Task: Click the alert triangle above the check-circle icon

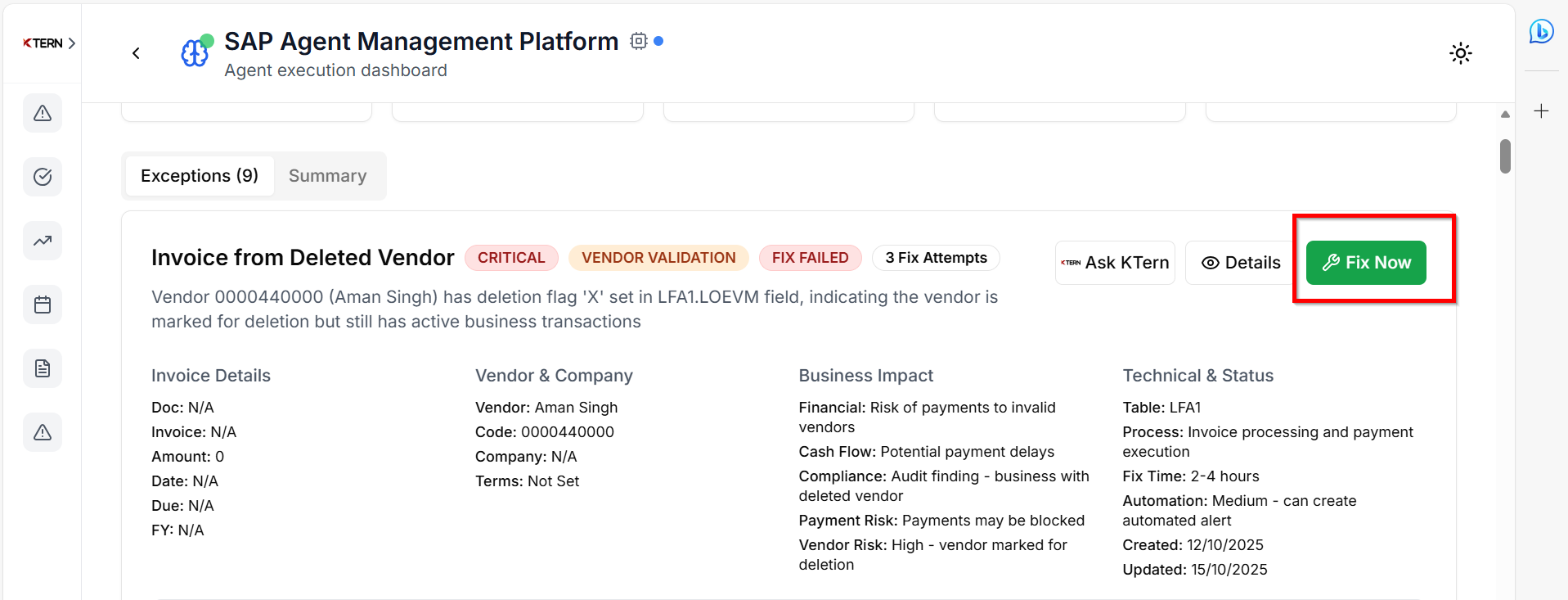Action: click(x=43, y=113)
